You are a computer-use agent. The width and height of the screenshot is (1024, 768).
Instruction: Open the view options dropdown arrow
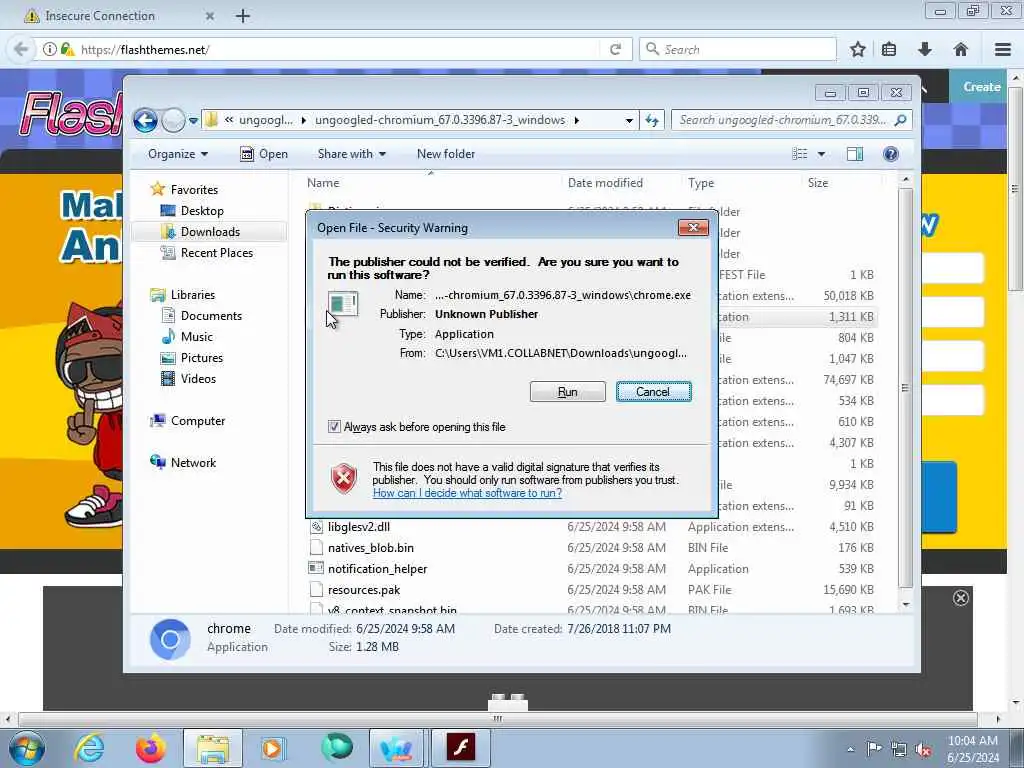(x=822, y=154)
